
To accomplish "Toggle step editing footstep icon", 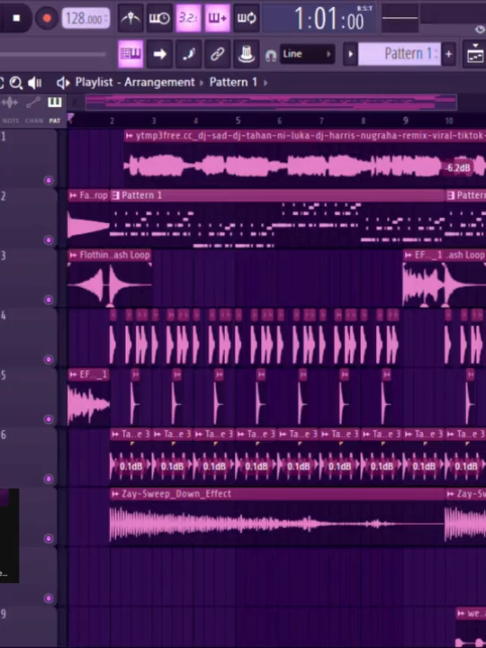I will (188, 54).
